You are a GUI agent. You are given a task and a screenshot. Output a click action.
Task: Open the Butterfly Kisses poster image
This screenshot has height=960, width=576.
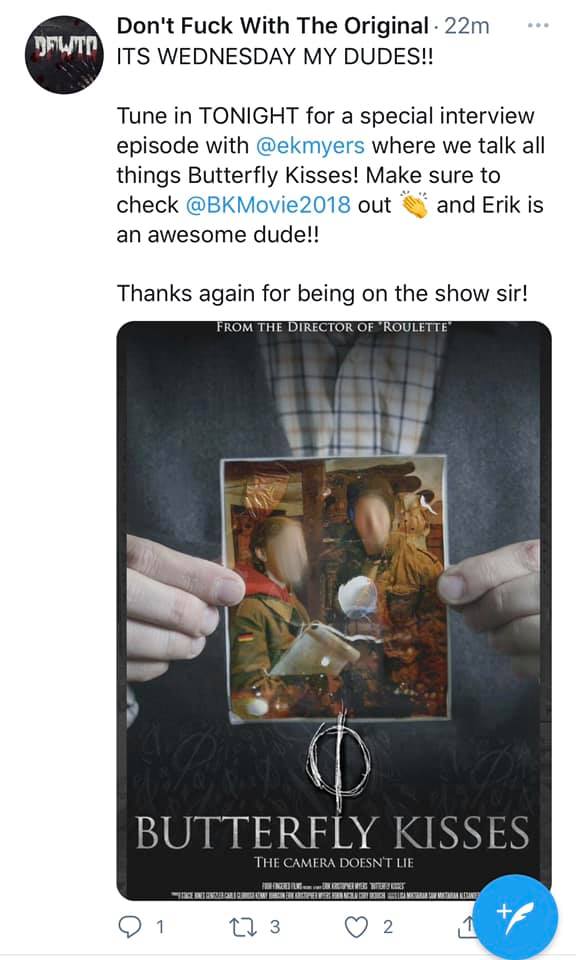[334, 610]
